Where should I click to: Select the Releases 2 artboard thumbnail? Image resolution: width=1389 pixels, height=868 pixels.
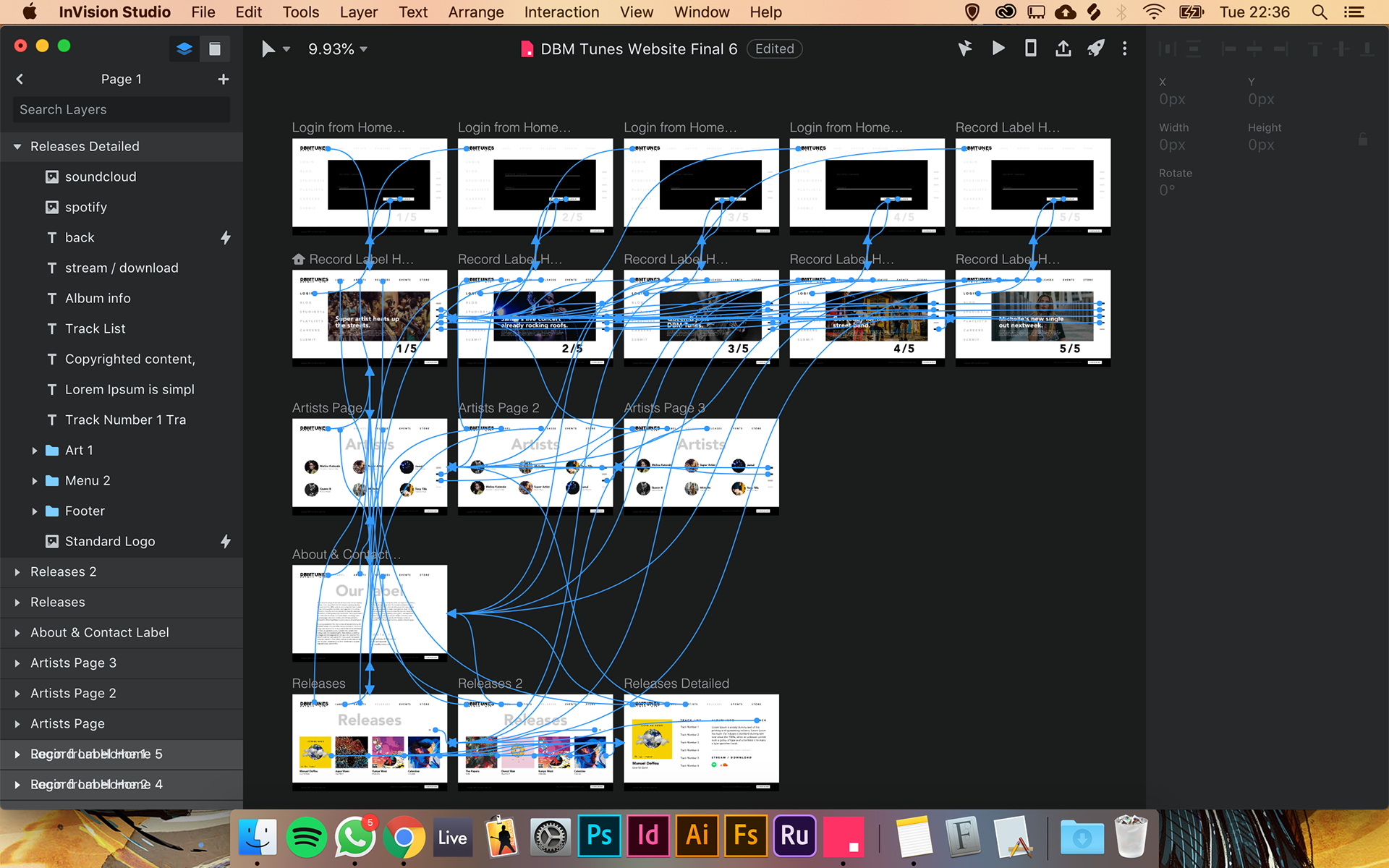pos(535,742)
